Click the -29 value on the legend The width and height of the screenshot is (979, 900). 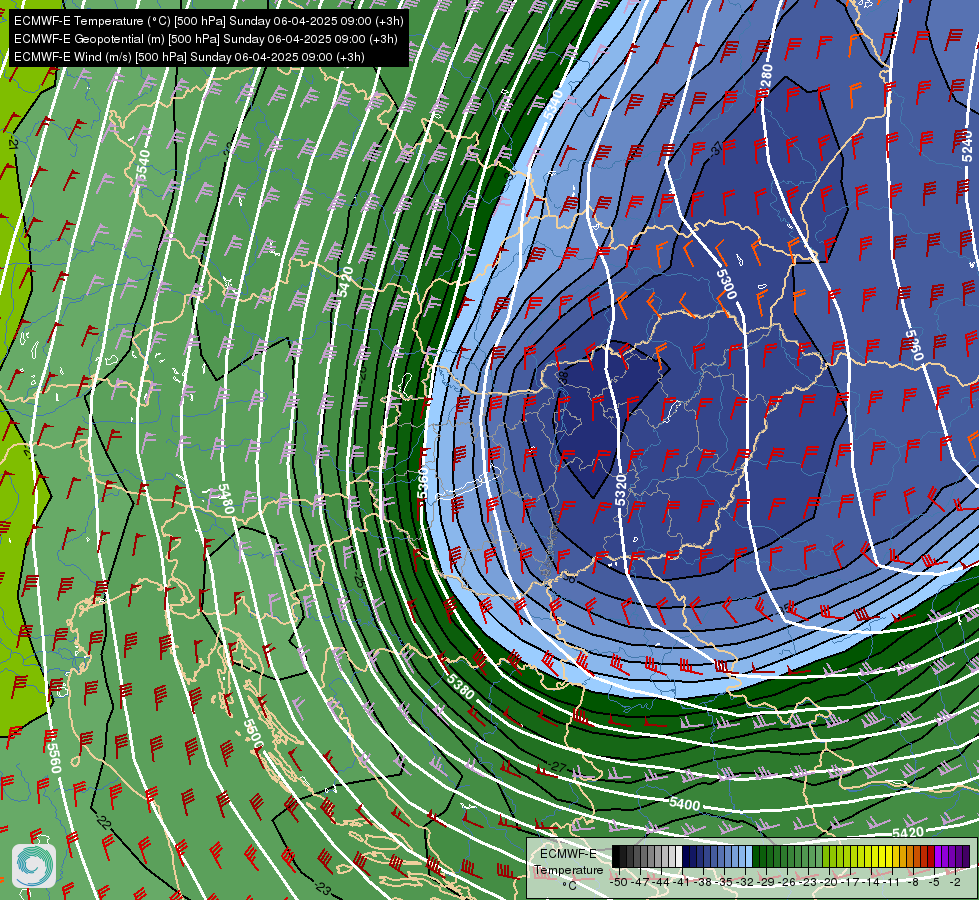tap(766, 882)
